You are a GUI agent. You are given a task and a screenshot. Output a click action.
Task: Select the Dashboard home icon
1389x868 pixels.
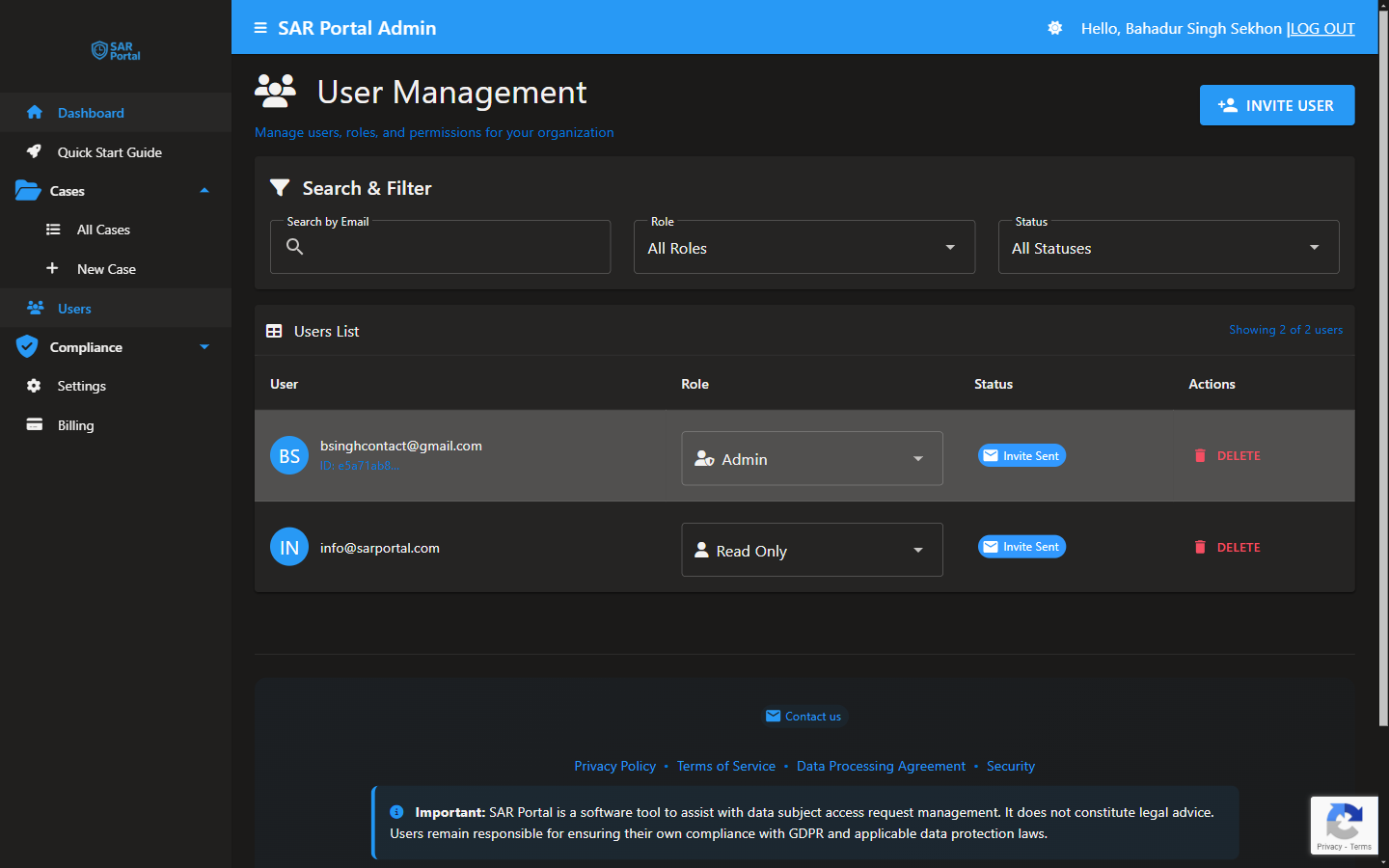click(35, 113)
